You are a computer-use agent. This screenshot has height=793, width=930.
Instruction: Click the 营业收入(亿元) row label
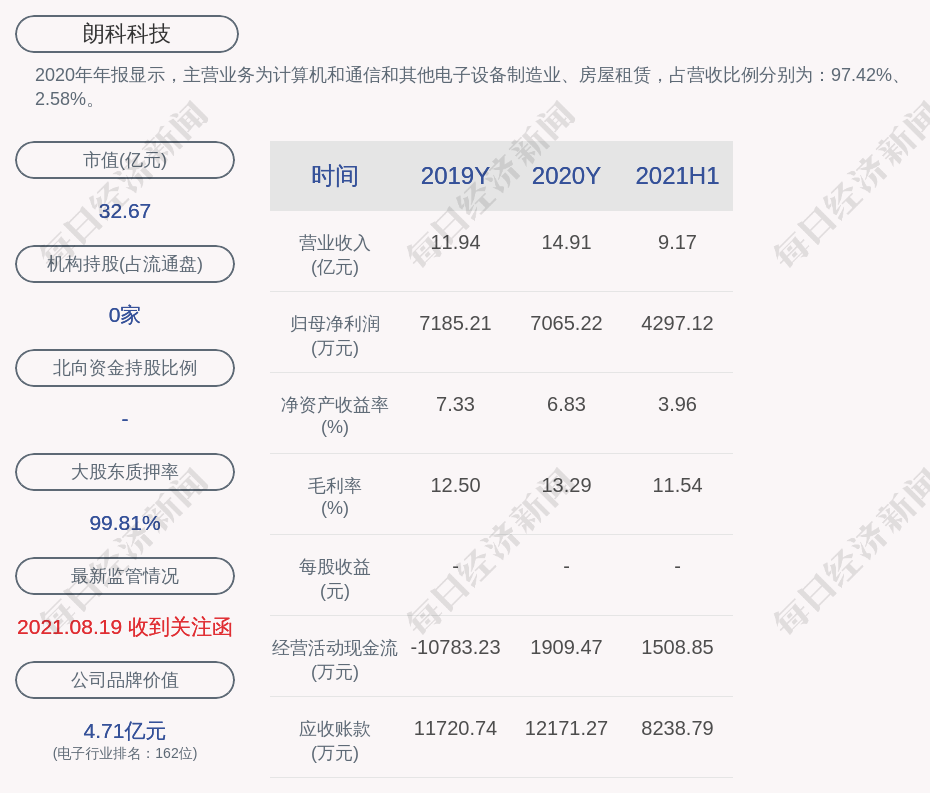pyautogui.click(x=335, y=254)
